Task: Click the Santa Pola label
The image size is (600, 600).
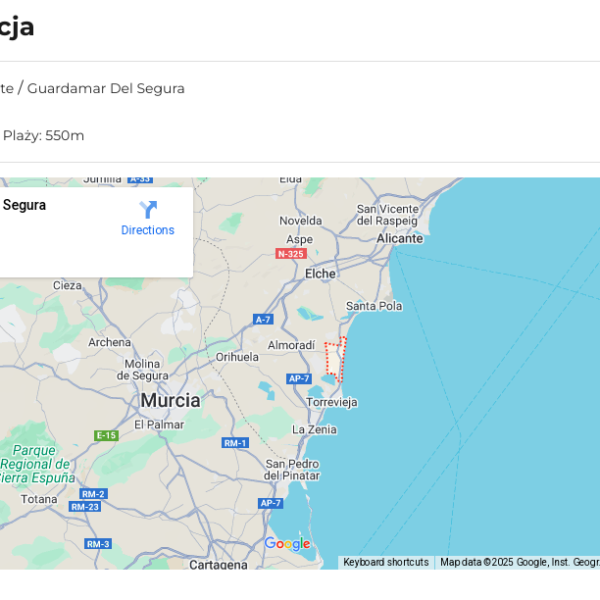Action: [x=374, y=306]
